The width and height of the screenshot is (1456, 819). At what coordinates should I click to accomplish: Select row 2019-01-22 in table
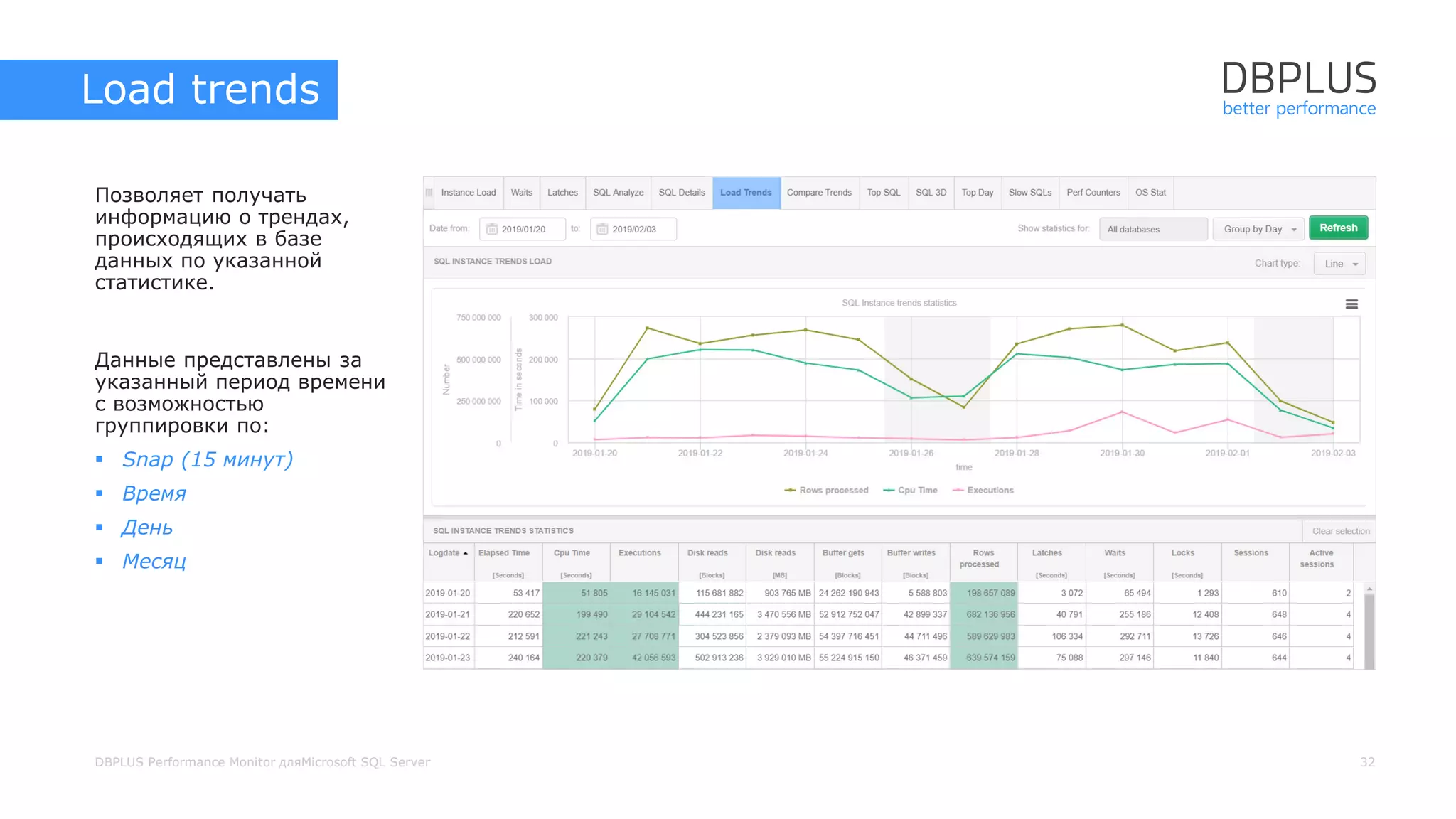(x=889, y=636)
